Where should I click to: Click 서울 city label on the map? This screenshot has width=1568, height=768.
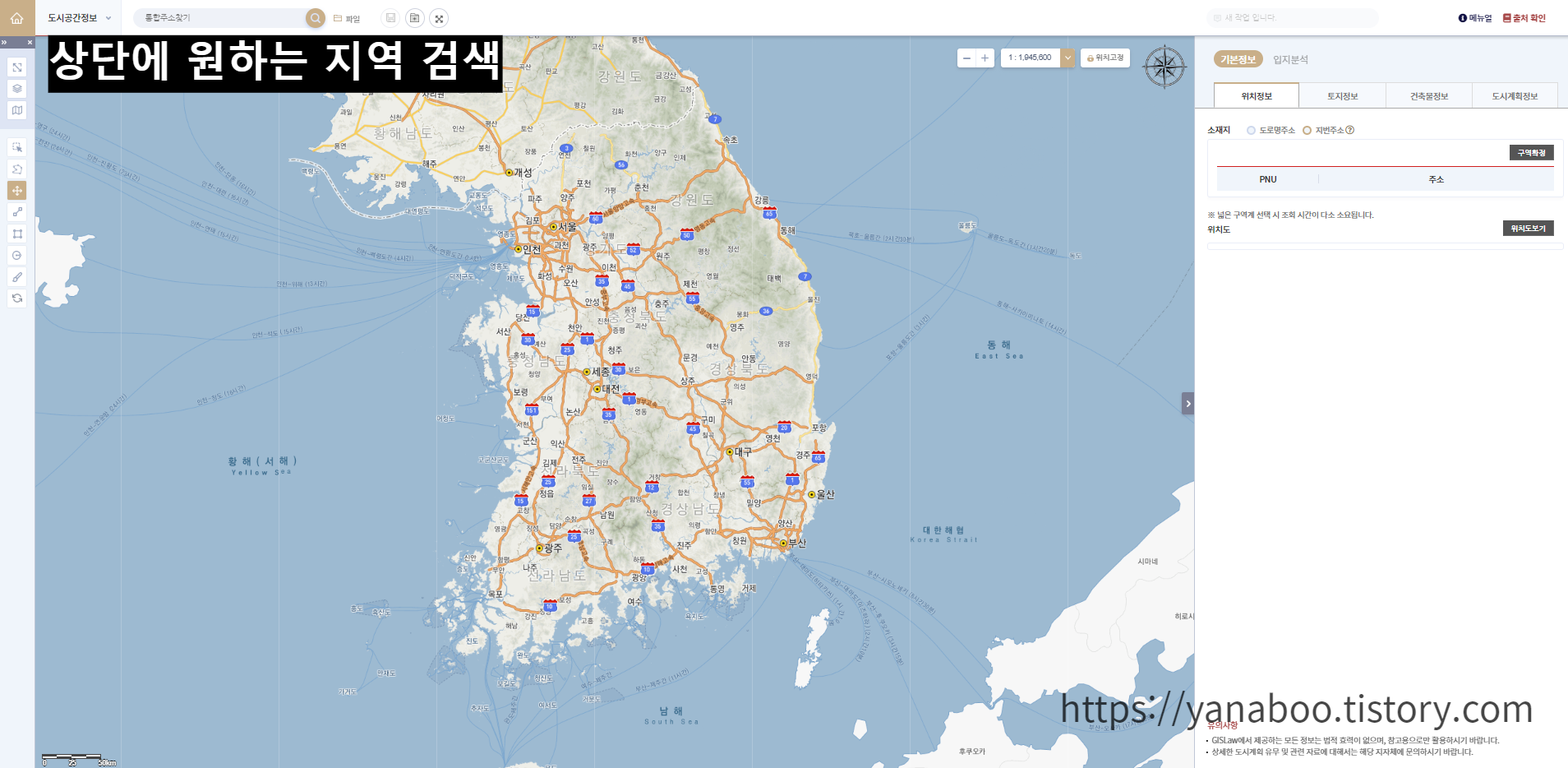tap(567, 227)
